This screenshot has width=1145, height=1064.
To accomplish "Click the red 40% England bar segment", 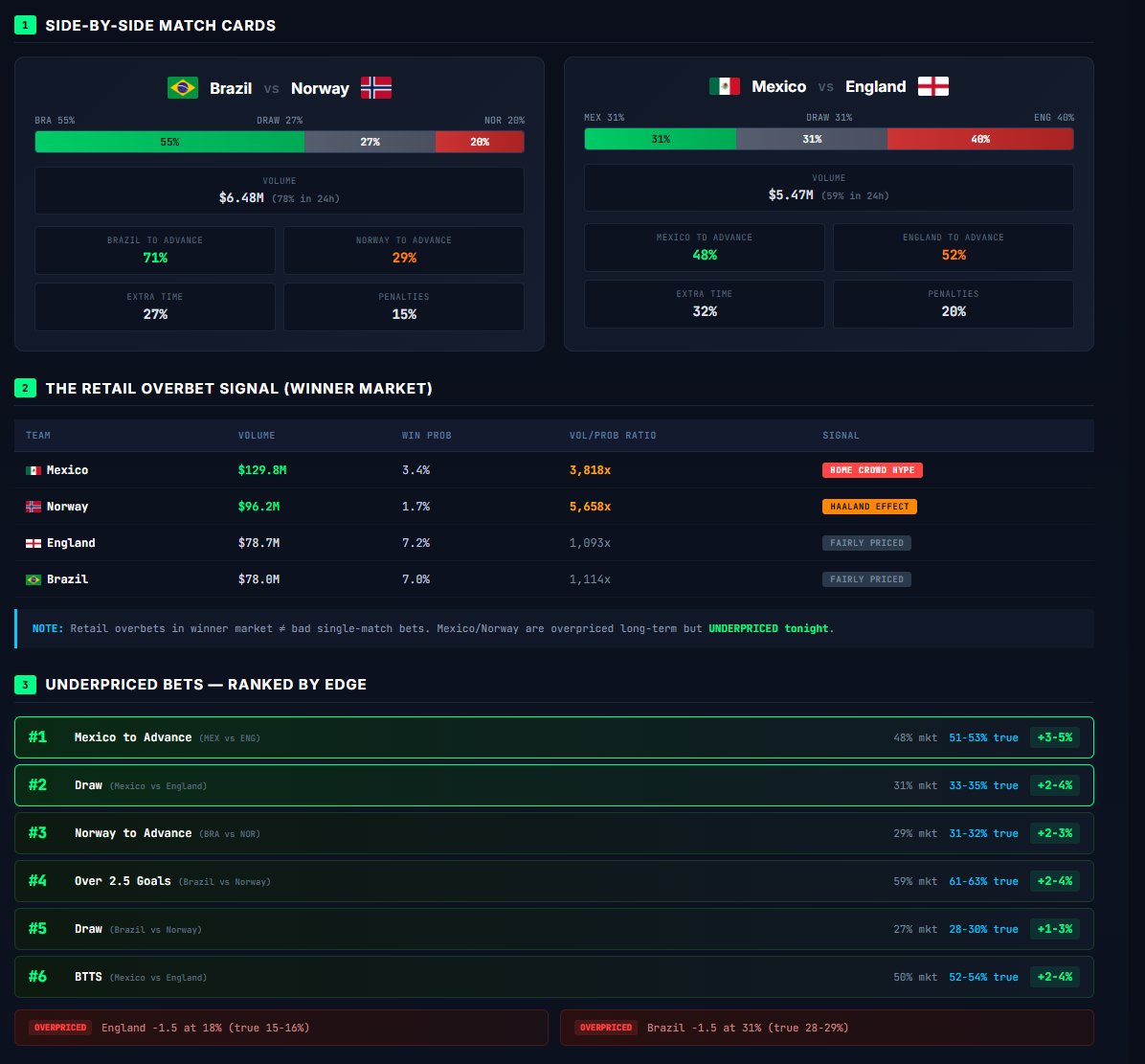I will tap(980, 139).
